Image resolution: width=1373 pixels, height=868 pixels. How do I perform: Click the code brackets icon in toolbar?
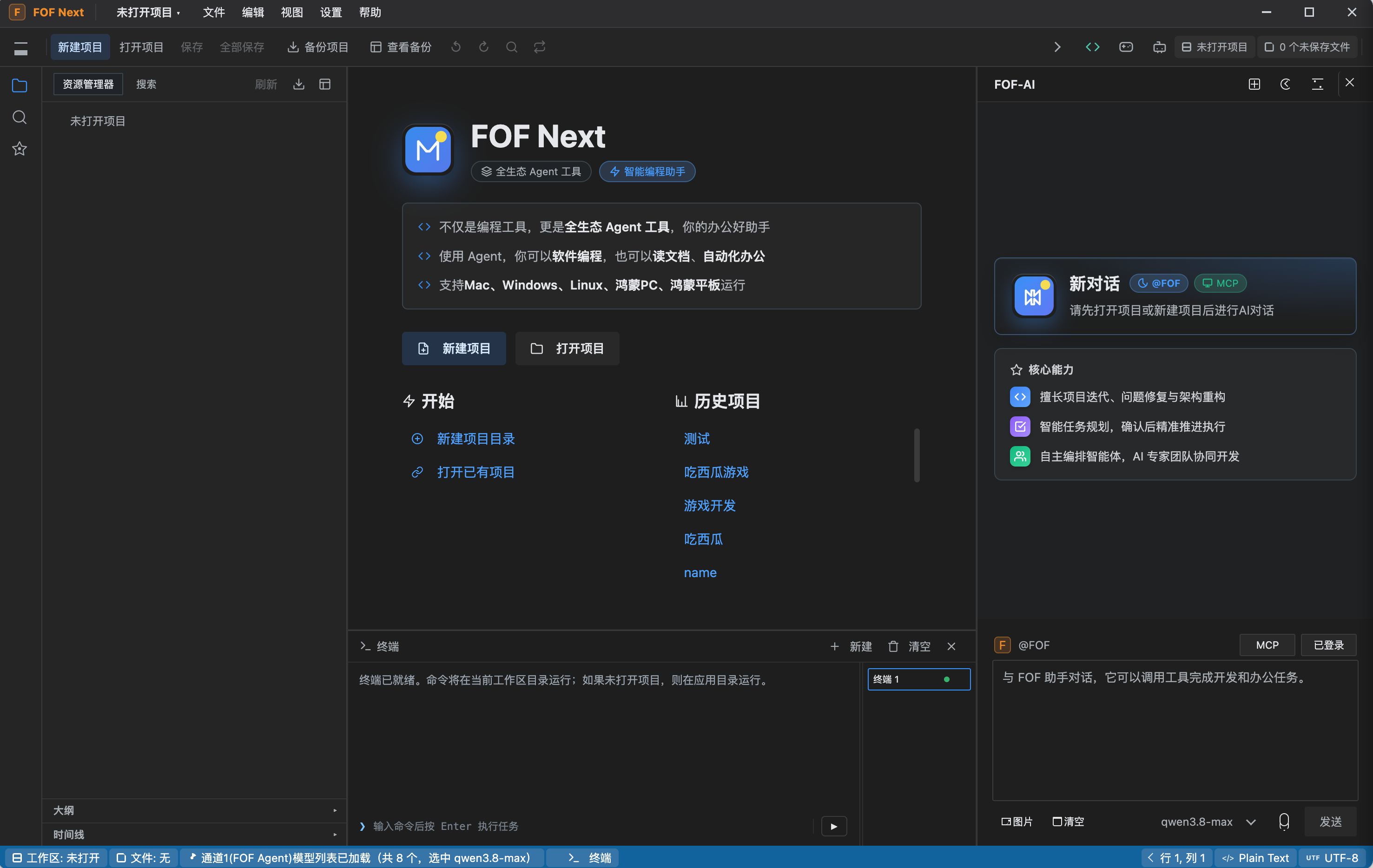coord(1092,47)
